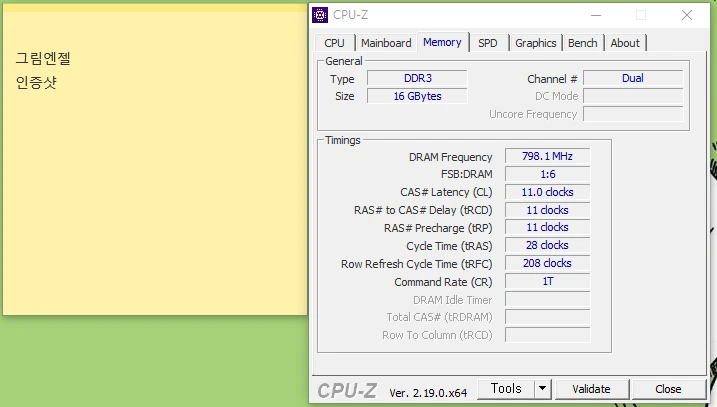This screenshot has width=717, height=407.
Task: Click the DRAM Frequency label
Action: 450,157
